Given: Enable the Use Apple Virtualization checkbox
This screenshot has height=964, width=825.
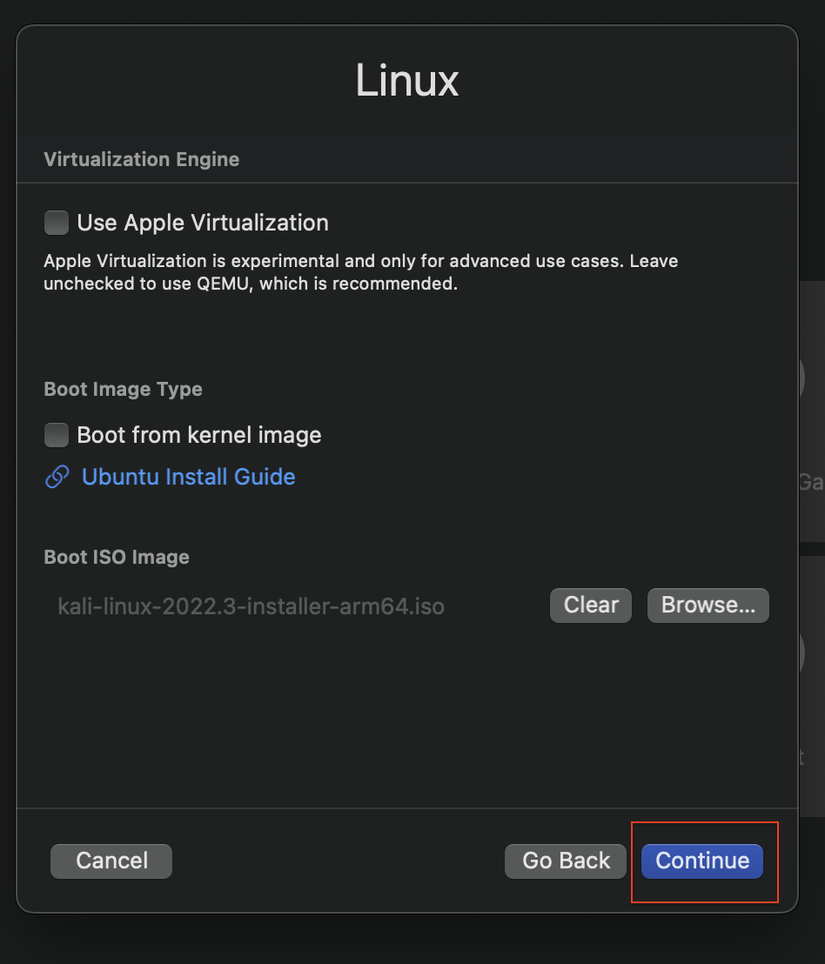Looking at the screenshot, I should pos(57,222).
